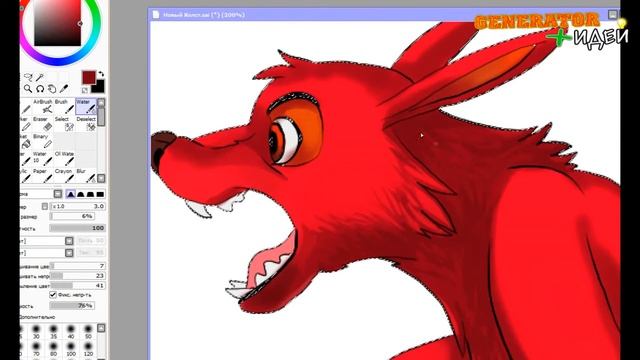Open the brush size multiplier x1.0 button
Screen dimensions: 640x360
tap(45, 207)
